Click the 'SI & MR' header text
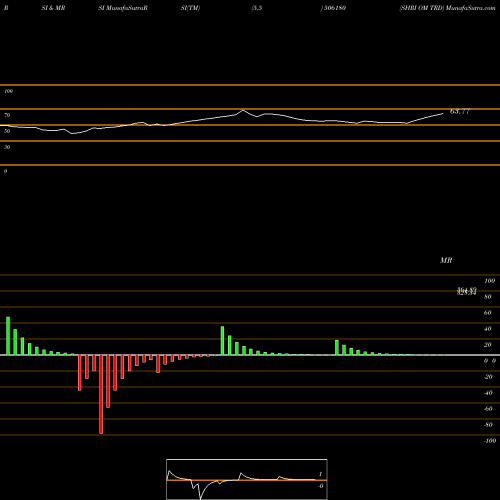 (x=53, y=8)
